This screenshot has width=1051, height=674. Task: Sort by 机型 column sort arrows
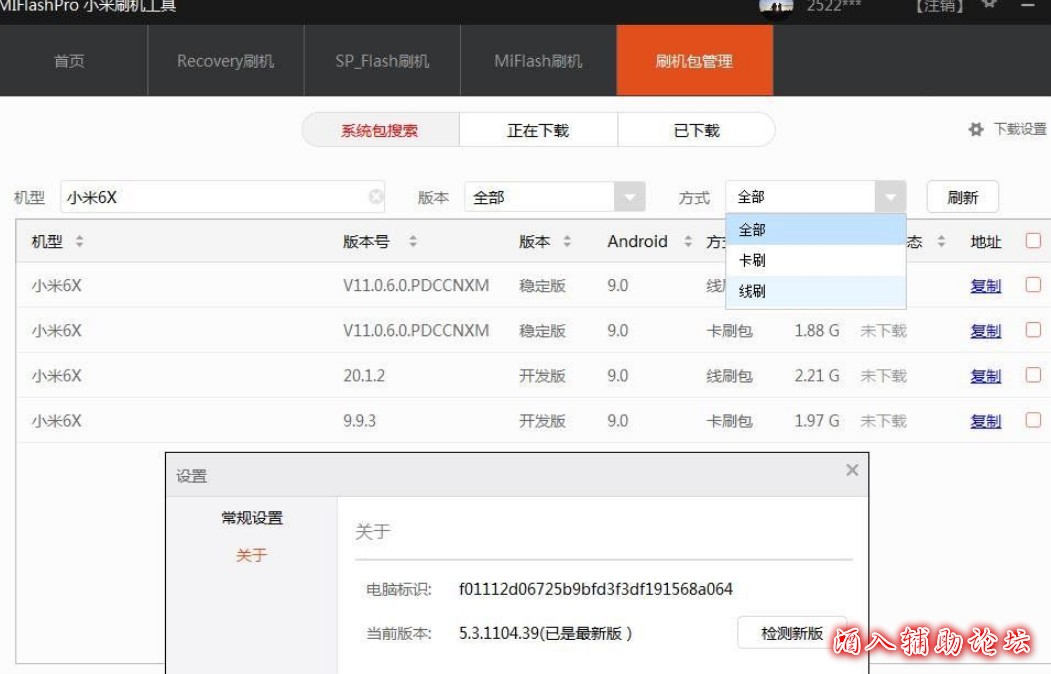click(80, 242)
